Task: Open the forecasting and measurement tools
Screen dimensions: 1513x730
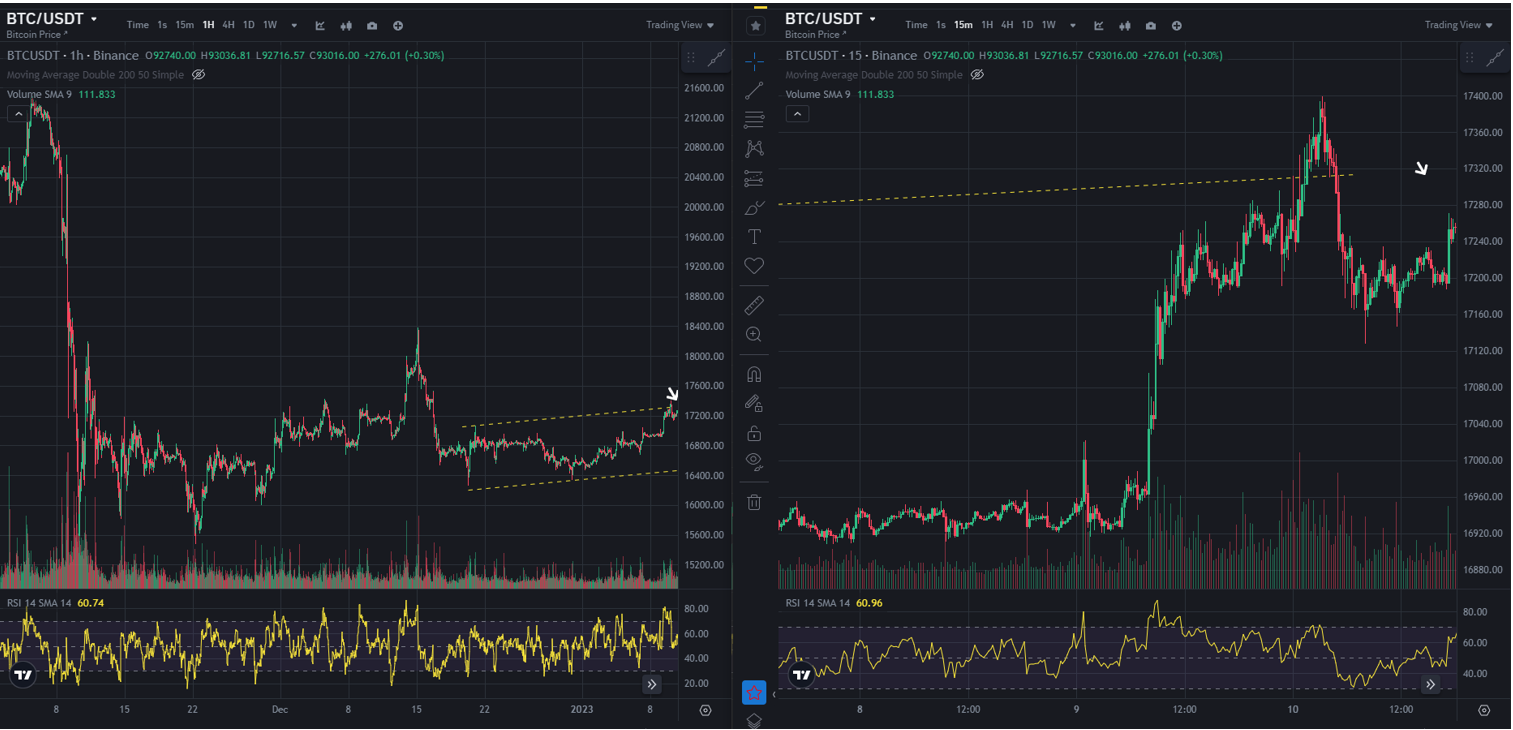Action: 754,179
